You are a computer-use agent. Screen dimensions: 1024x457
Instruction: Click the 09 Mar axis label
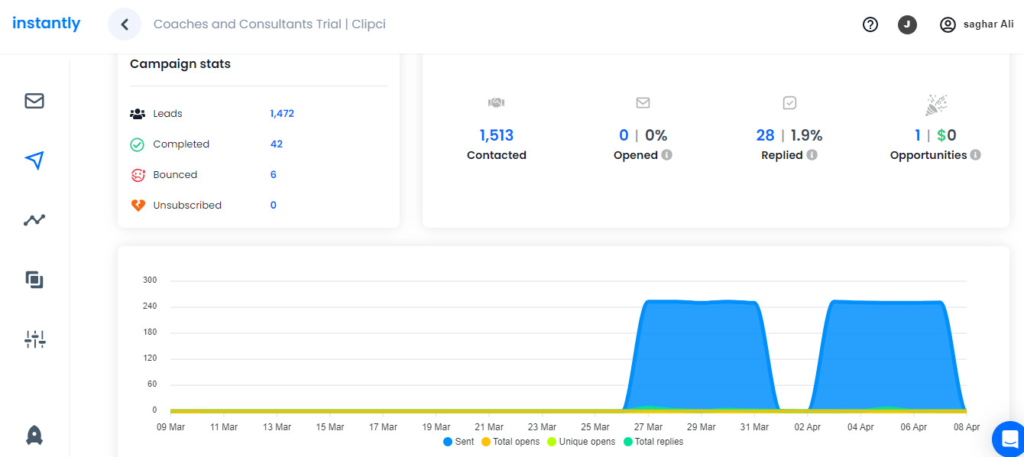(170, 427)
